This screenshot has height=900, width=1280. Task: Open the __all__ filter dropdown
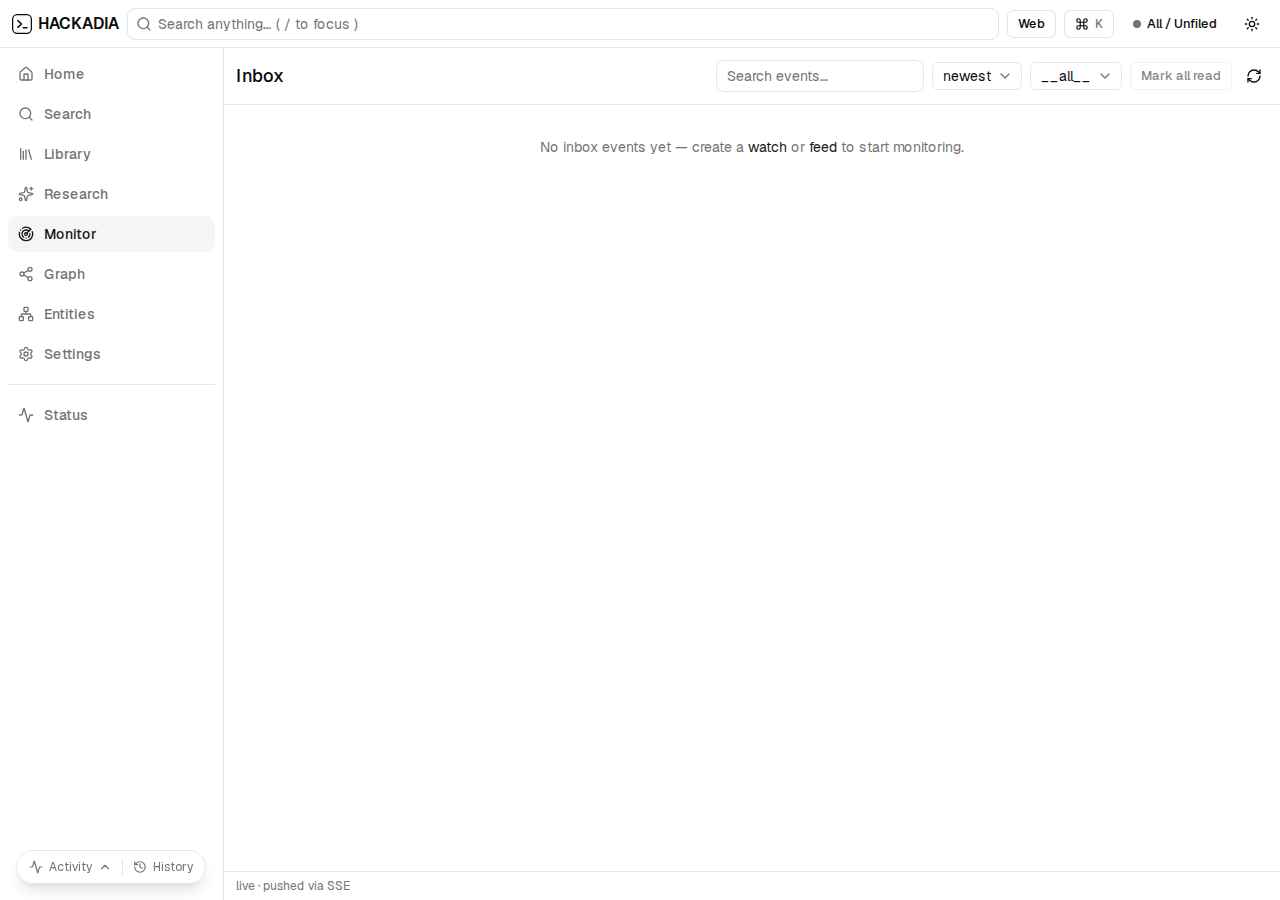click(1076, 76)
